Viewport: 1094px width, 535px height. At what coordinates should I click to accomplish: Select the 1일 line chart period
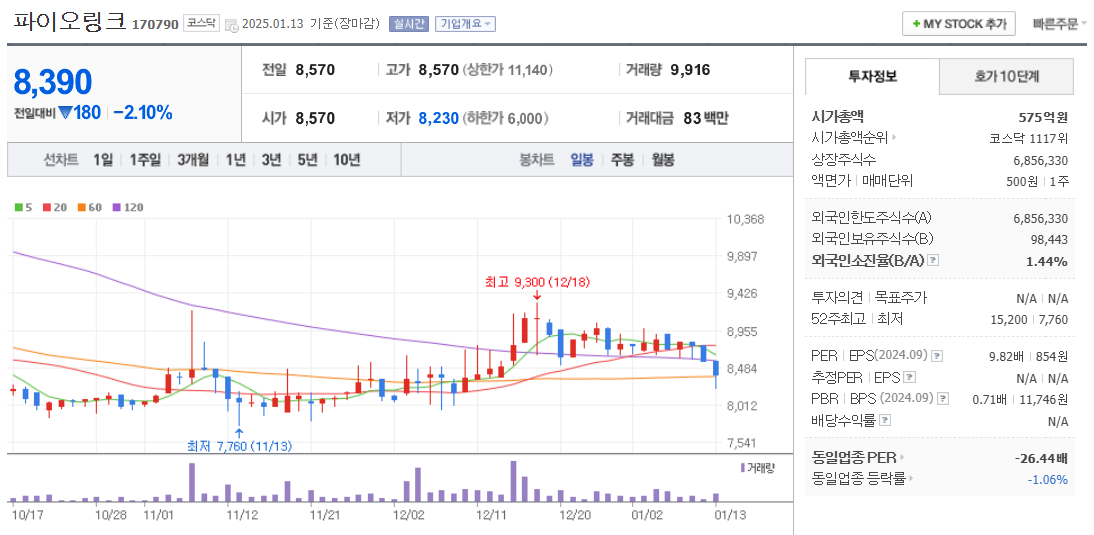point(103,160)
